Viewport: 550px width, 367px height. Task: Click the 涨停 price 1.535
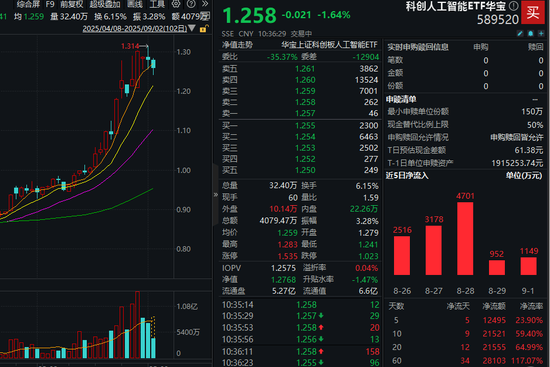tap(287, 256)
